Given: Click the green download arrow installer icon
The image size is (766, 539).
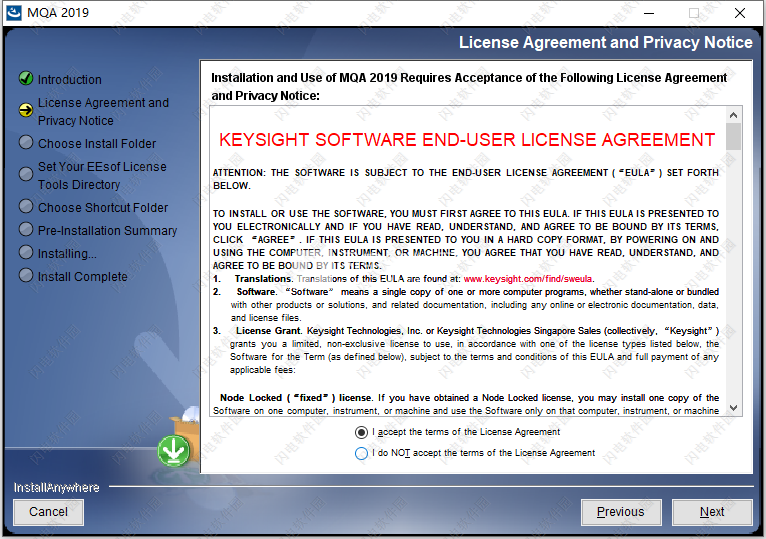Looking at the screenshot, I should coord(173,450).
